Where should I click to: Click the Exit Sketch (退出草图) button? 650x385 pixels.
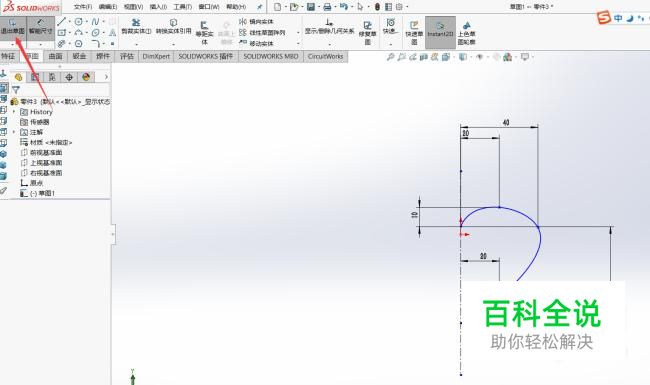tap(13, 27)
